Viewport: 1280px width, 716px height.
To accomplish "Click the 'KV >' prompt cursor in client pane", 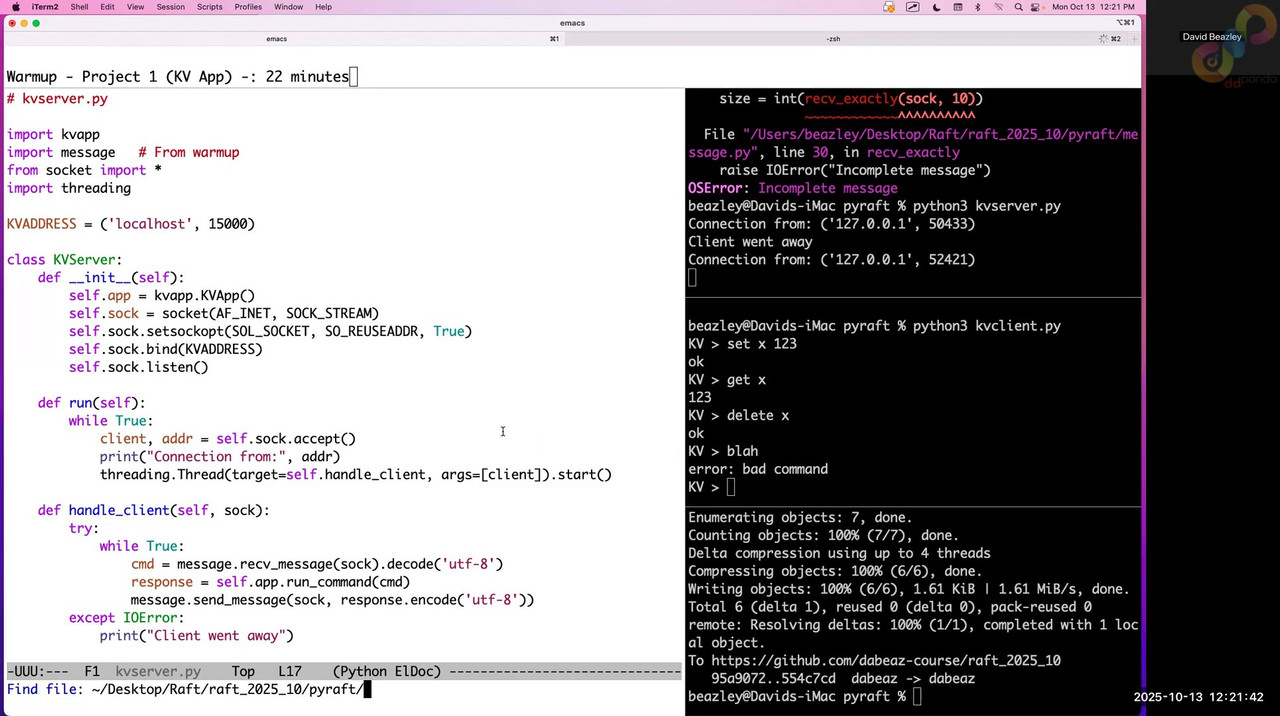I will click(731, 487).
